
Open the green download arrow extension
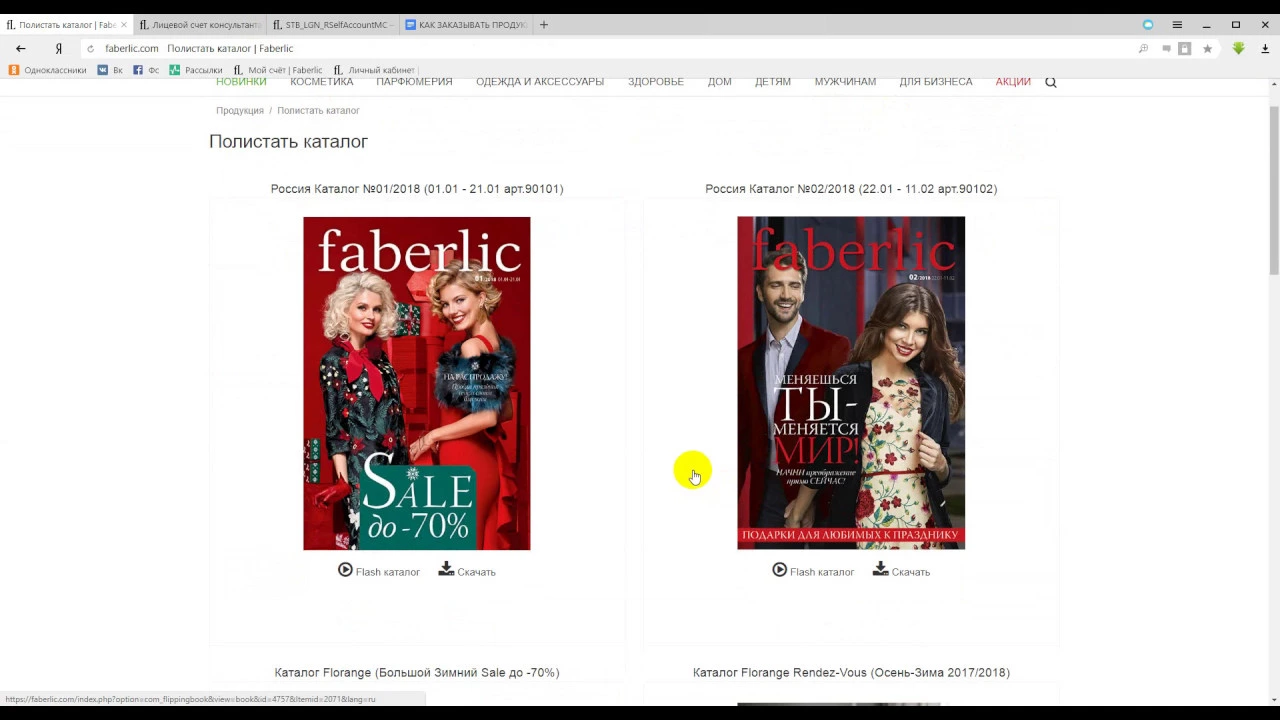point(1238,48)
